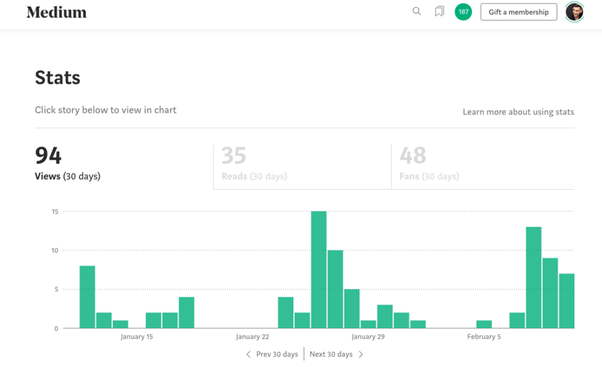Click the January 29 axis label
Screen dimensions: 602x367
click(x=368, y=337)
